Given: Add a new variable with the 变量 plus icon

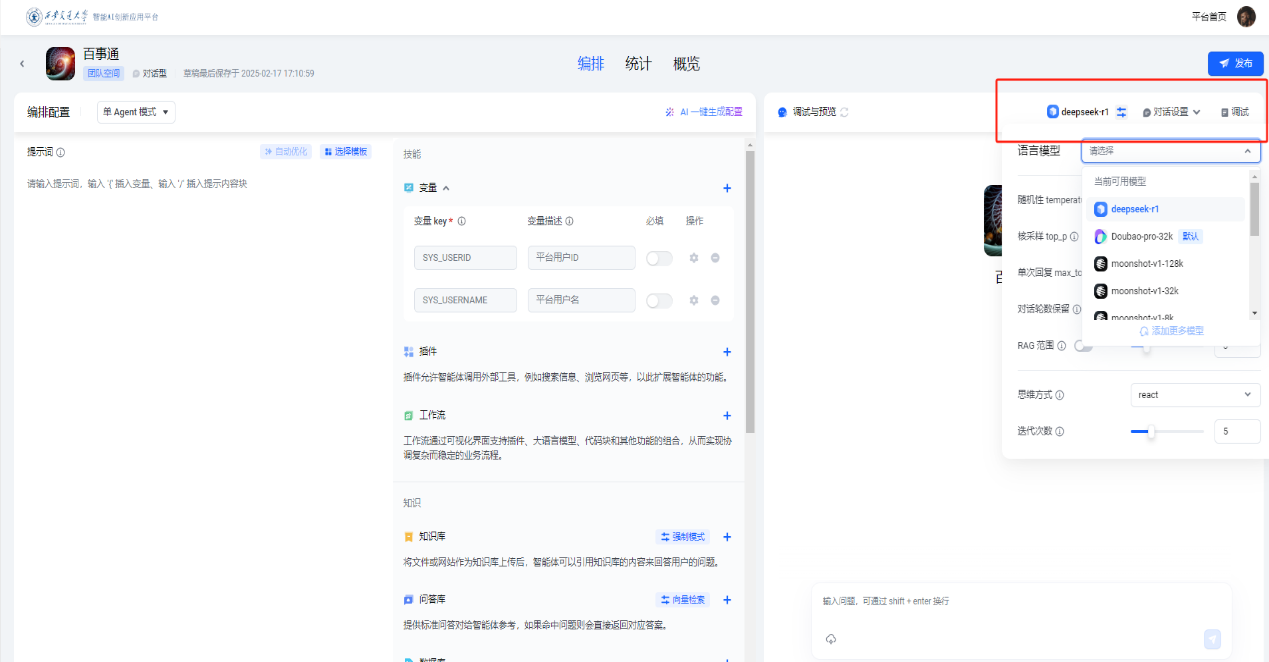Looking at the screenshot, I should (x=727, y=188).
